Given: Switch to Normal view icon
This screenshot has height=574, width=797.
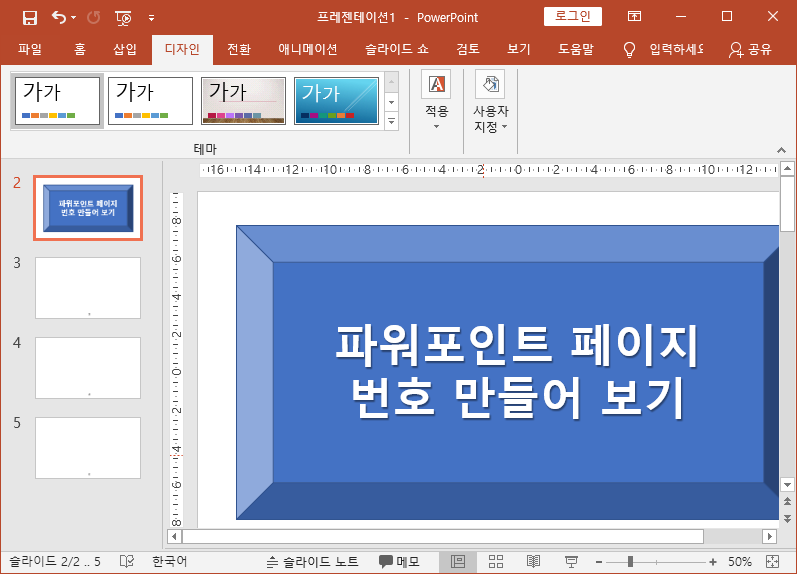Looking at the screenshot, I should point(458,562).
